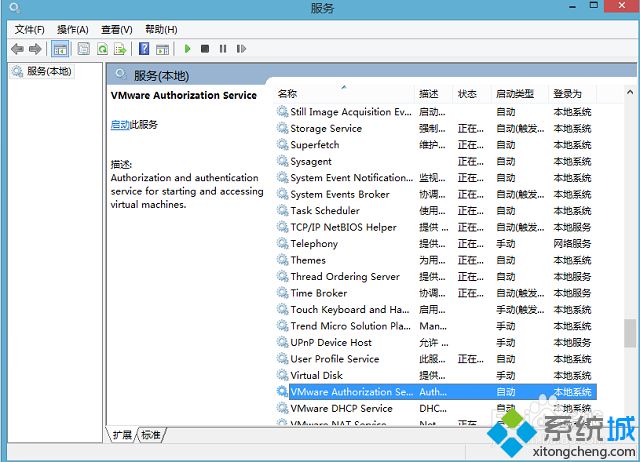Click the Forward arrow toolbar icon
Screen dimensions: 640x462
35,49
